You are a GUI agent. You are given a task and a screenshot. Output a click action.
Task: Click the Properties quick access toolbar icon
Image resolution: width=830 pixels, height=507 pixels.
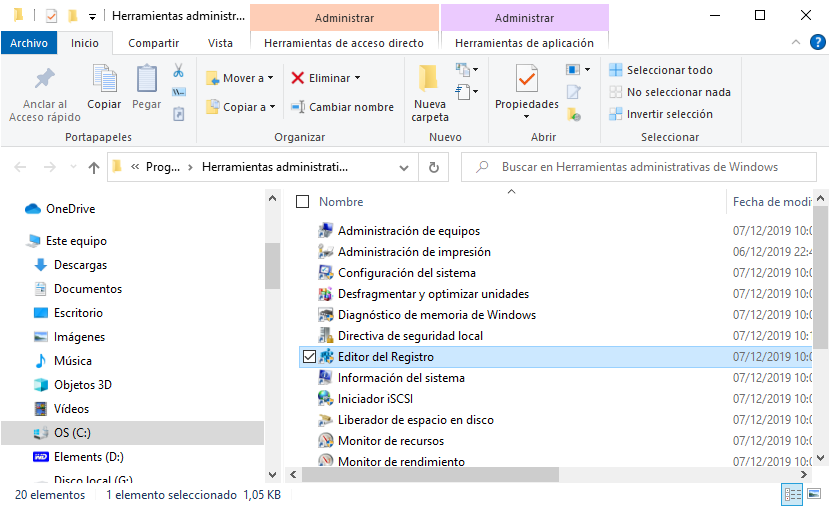point(51,16)
